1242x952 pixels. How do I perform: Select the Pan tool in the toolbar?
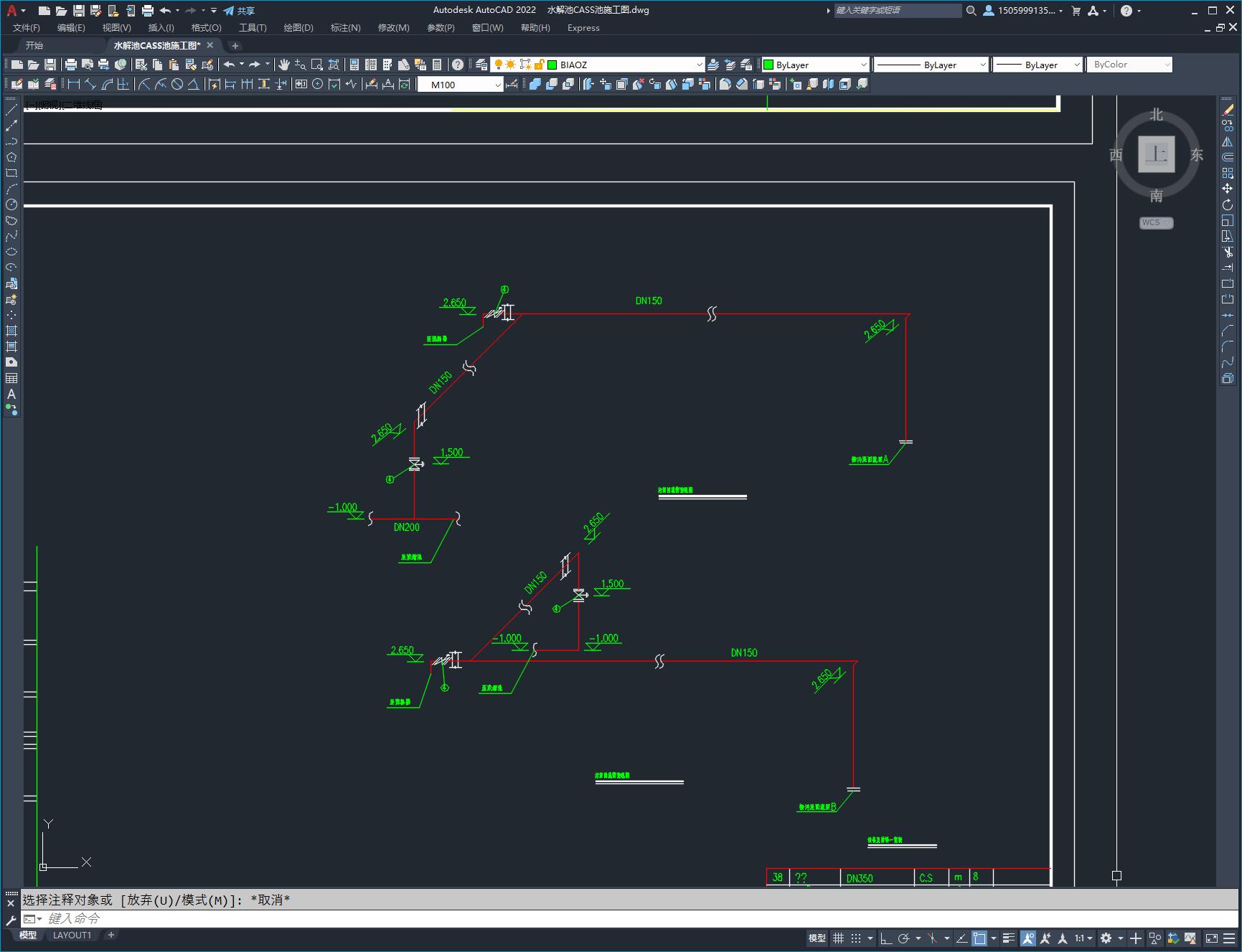[284, 66]
